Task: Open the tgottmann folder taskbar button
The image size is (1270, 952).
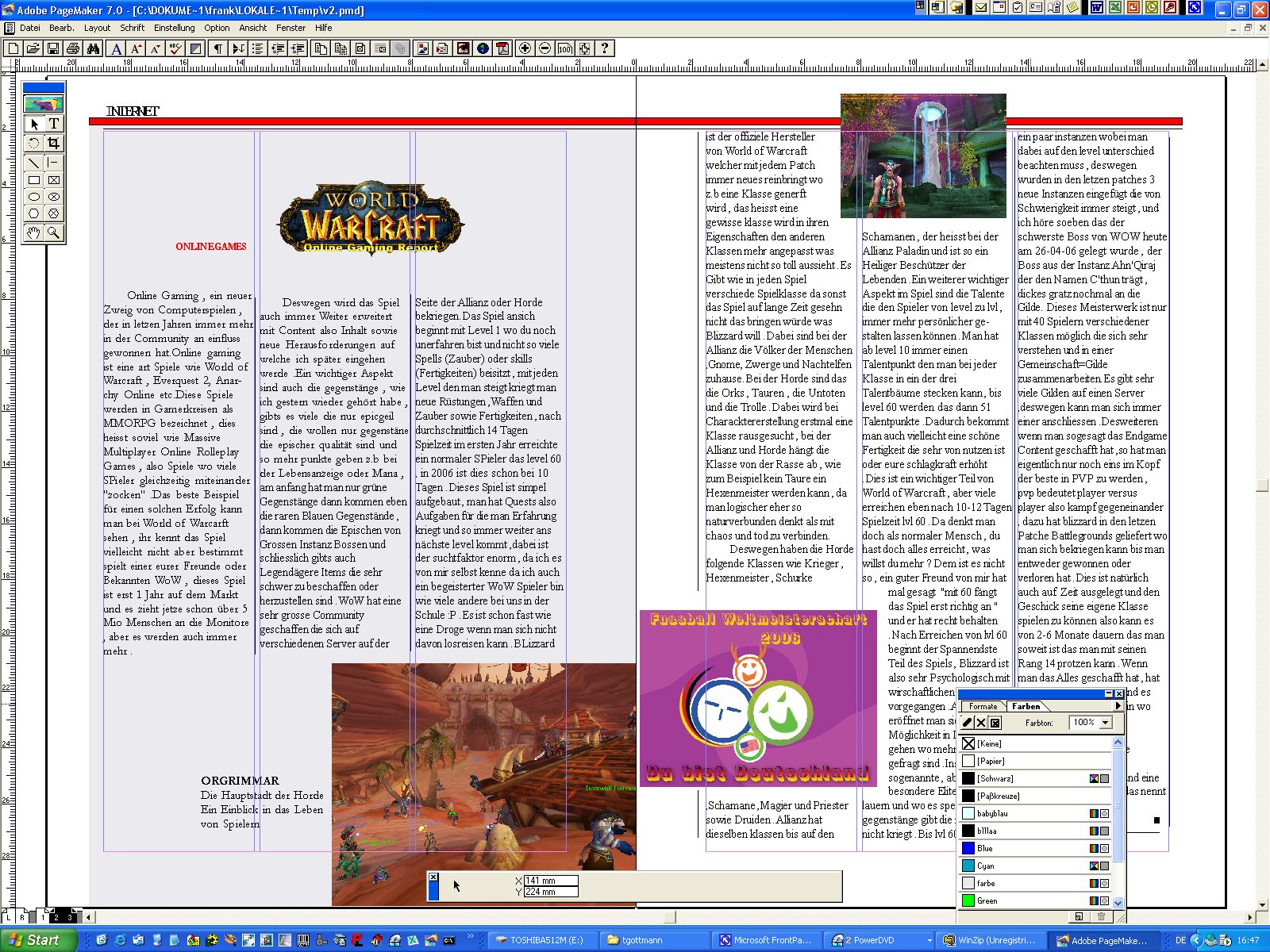Action: click(653, 940)
